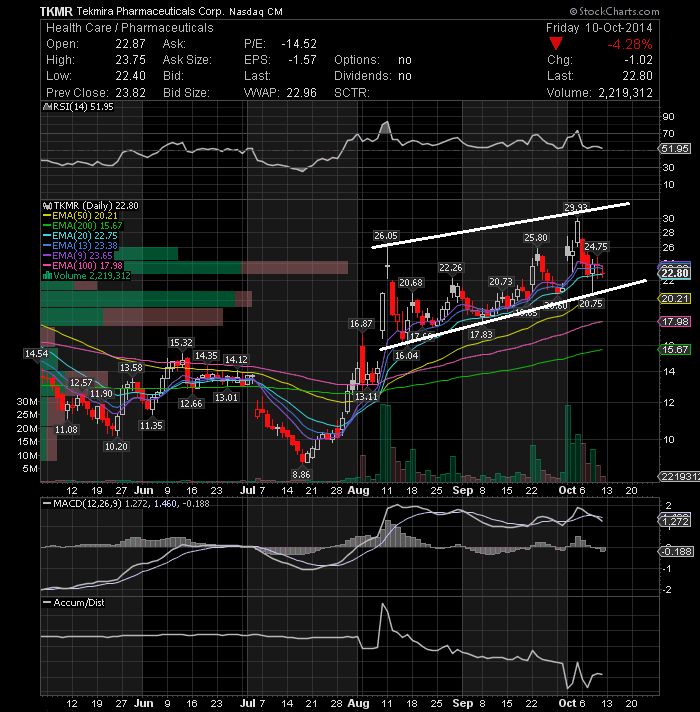Click the green 15.67 EMA tag on right axis
The height and width of the screenshot is (712, 700).
coord(675,350)
